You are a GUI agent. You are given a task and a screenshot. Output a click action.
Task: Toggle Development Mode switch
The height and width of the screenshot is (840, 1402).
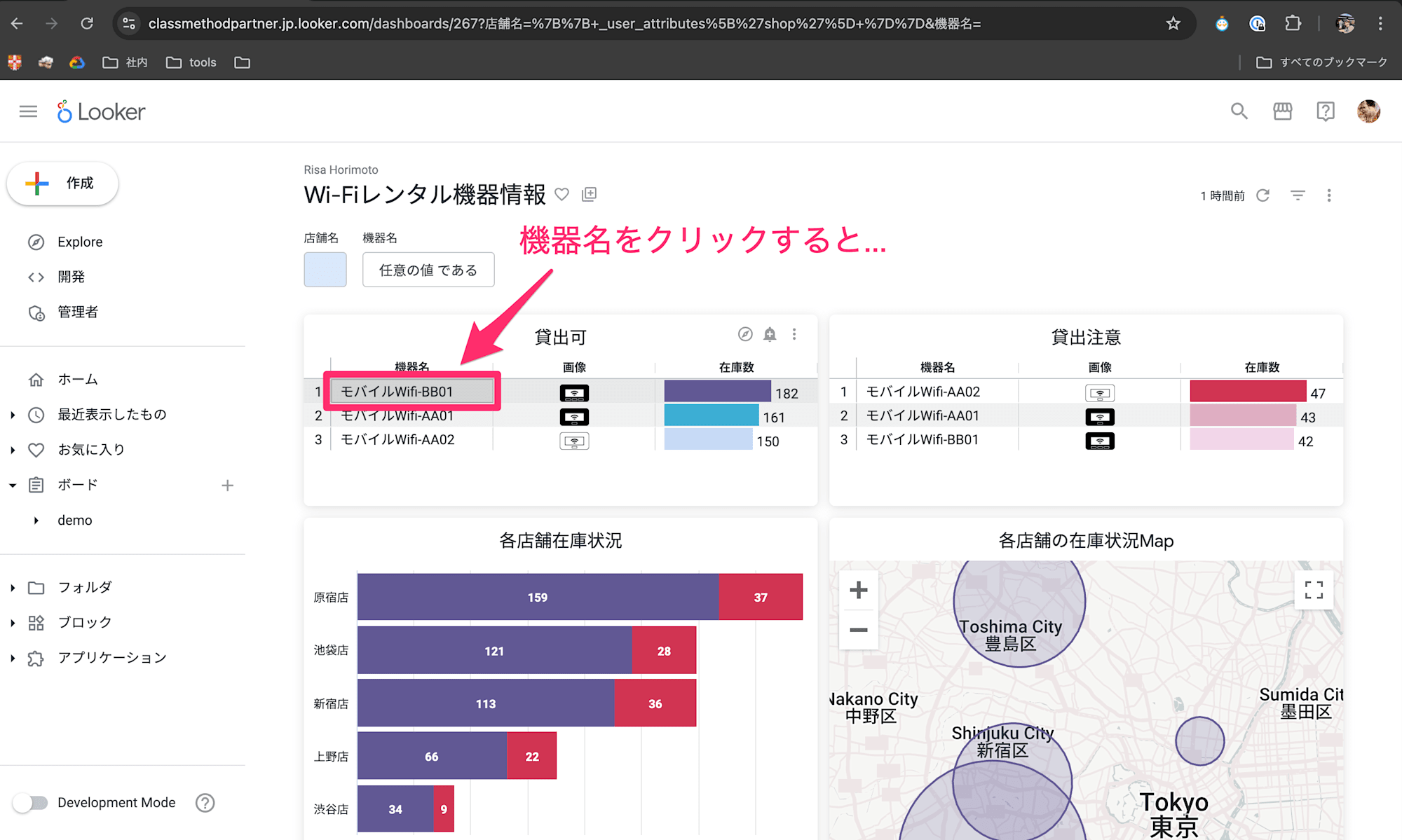click(30, 803)
